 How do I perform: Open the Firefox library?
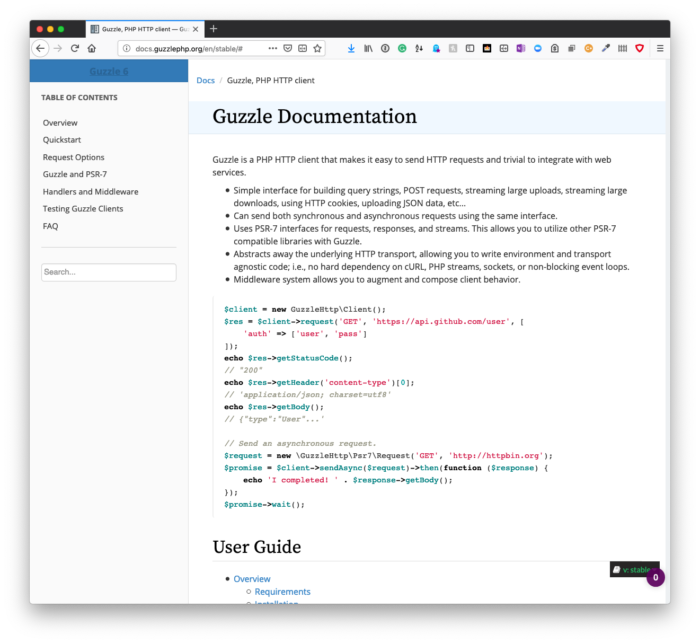368,48
